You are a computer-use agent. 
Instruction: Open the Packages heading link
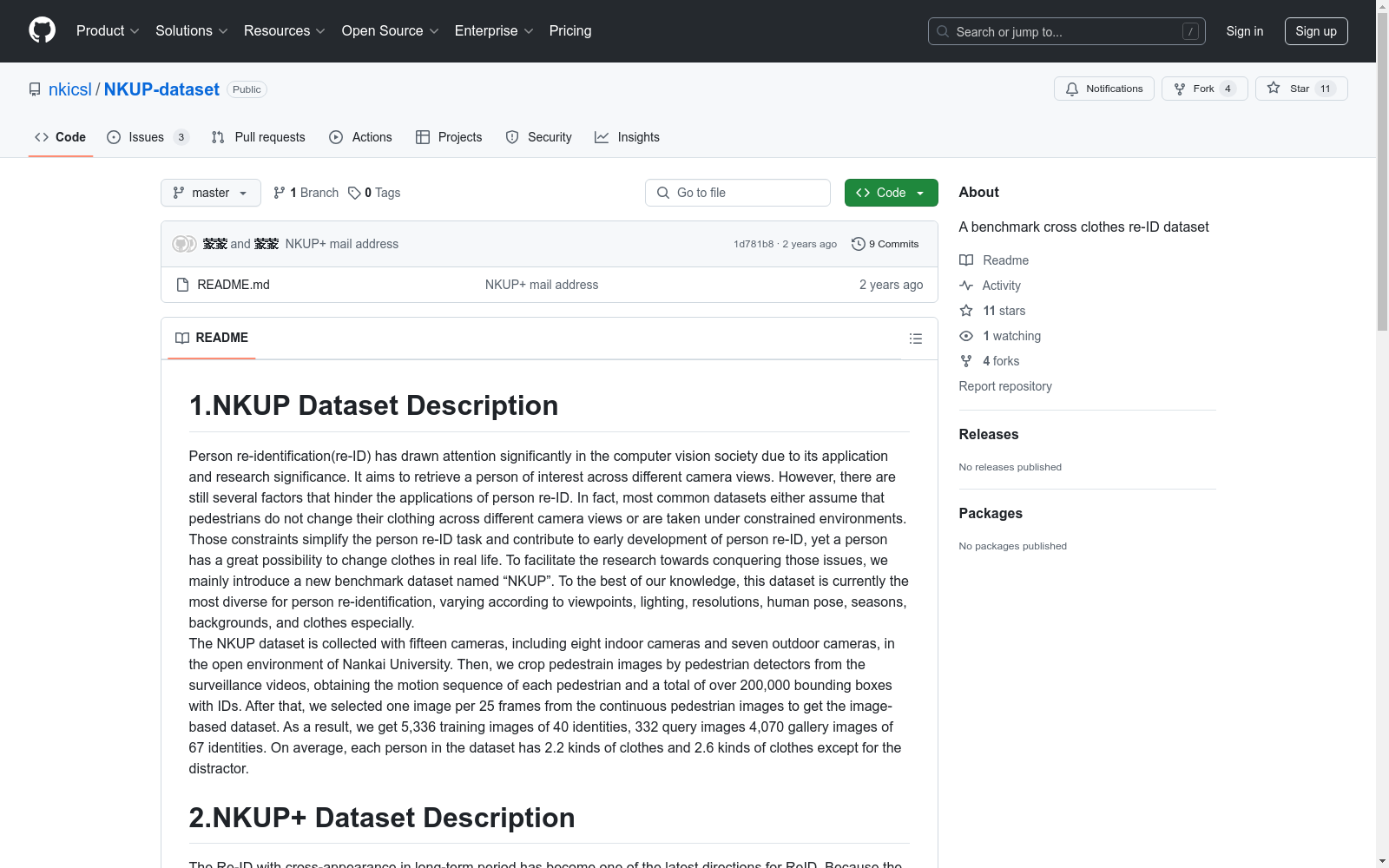click(991, 513)
